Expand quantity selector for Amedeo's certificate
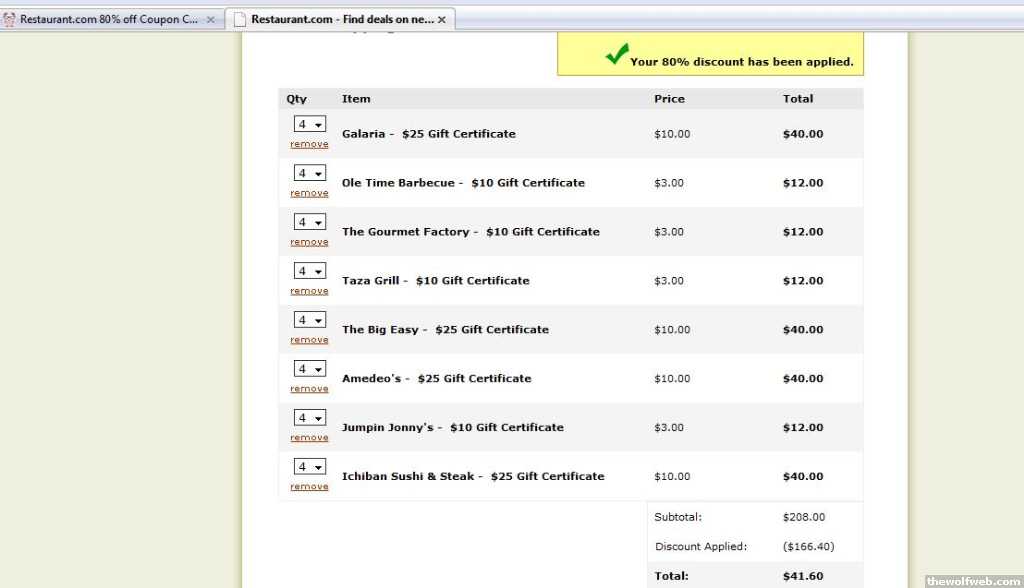Screen dimensions: 1024x588 coord(309,370)
